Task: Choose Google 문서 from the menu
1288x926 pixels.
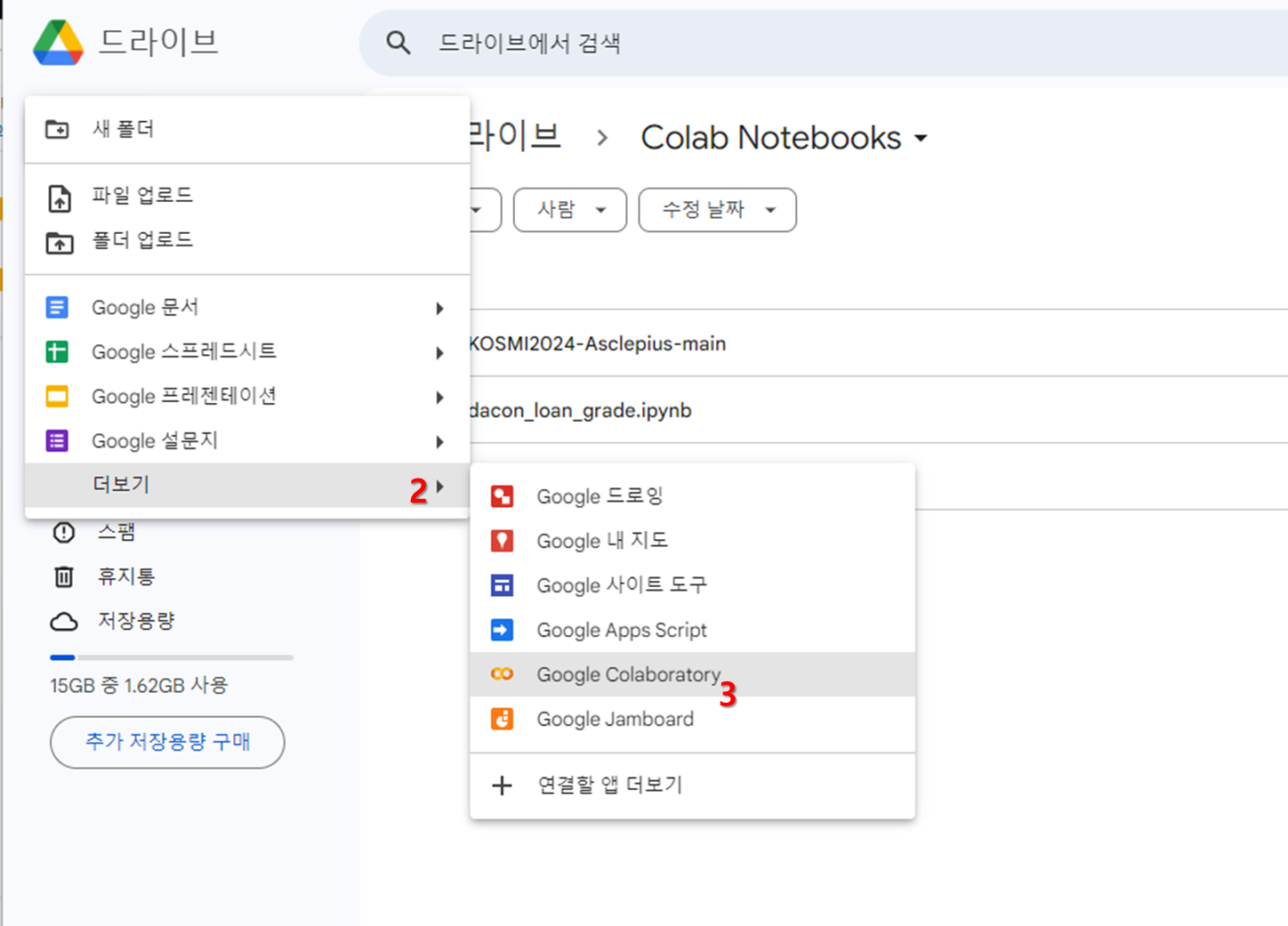Action: (x=247, y=308)
